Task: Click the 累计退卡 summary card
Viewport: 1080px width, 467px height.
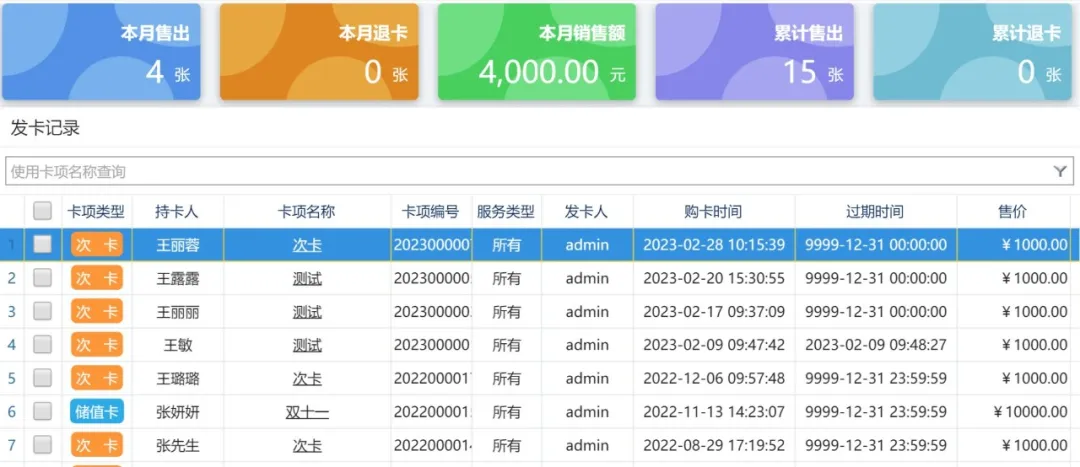Action: point(973,52)
